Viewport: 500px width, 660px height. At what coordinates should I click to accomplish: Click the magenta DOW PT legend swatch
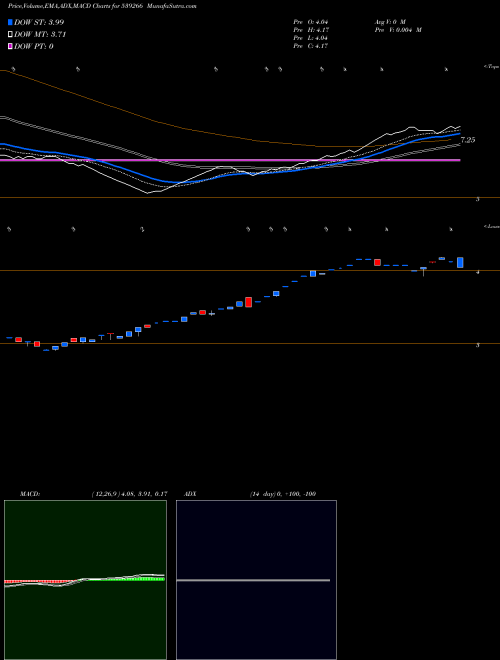point(10,46)
